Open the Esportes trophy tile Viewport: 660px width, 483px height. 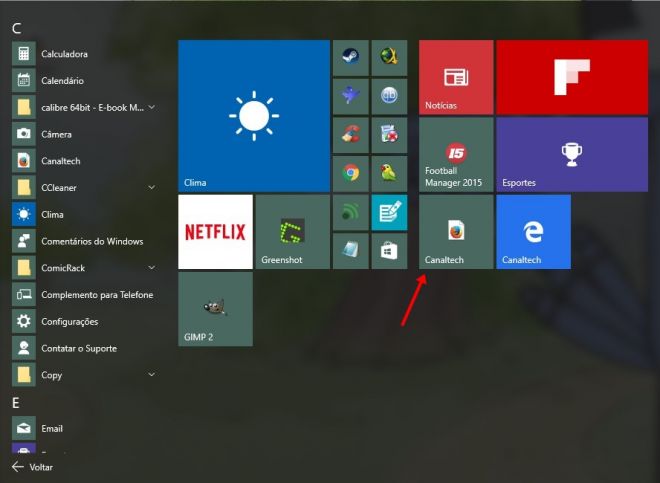pos(572,155)
